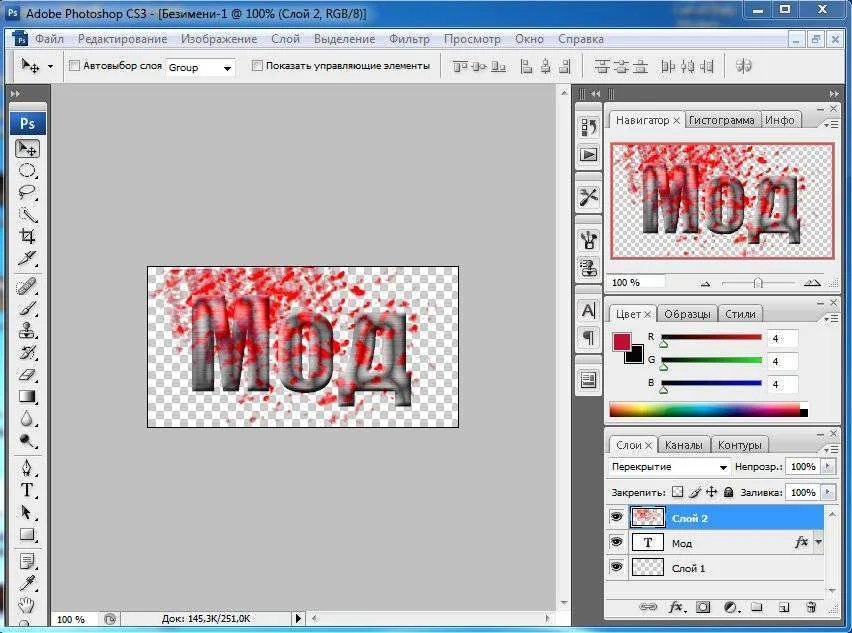Open the Layers panel options menu
852x633 pixels.
point(831,450)
